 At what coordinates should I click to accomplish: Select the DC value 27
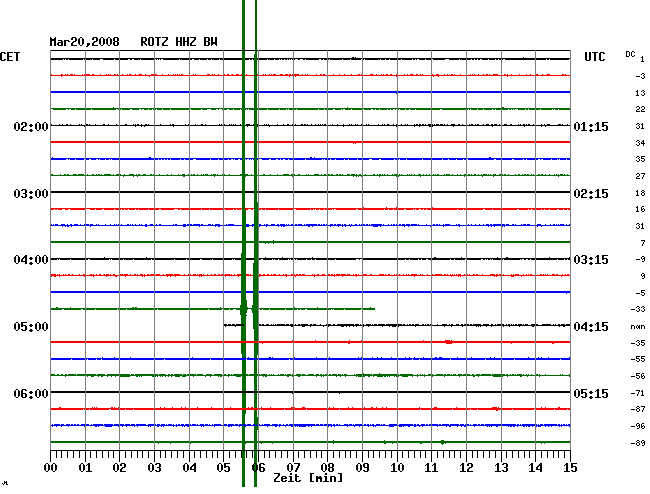point(640,176)
